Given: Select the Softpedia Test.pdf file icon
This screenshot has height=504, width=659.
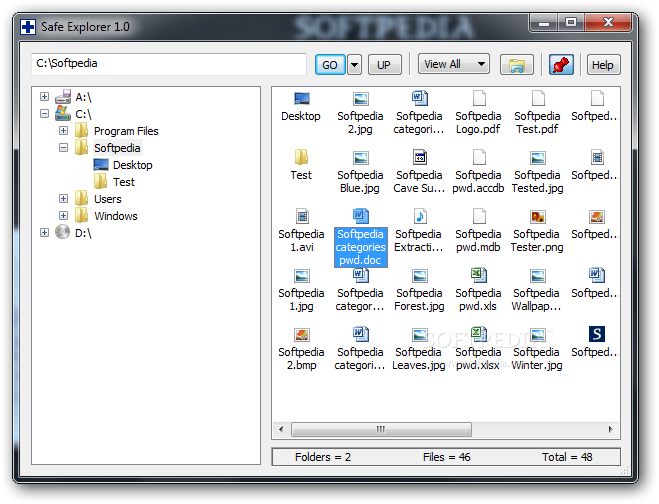Looking at the screenshot, I should (x=538, y=99).
